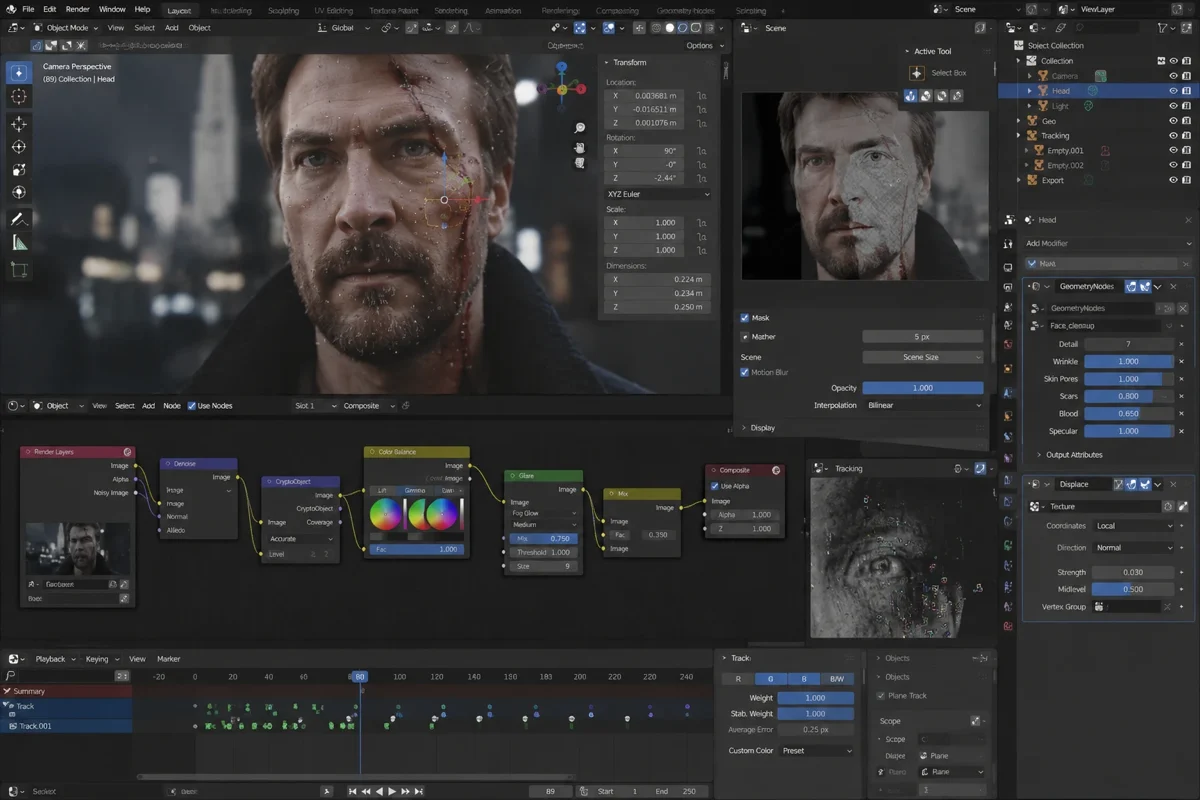This screenshot has height=800, width=1200.
Task: Switch to the UV Editing workspace tab
Action: point(333,10)
